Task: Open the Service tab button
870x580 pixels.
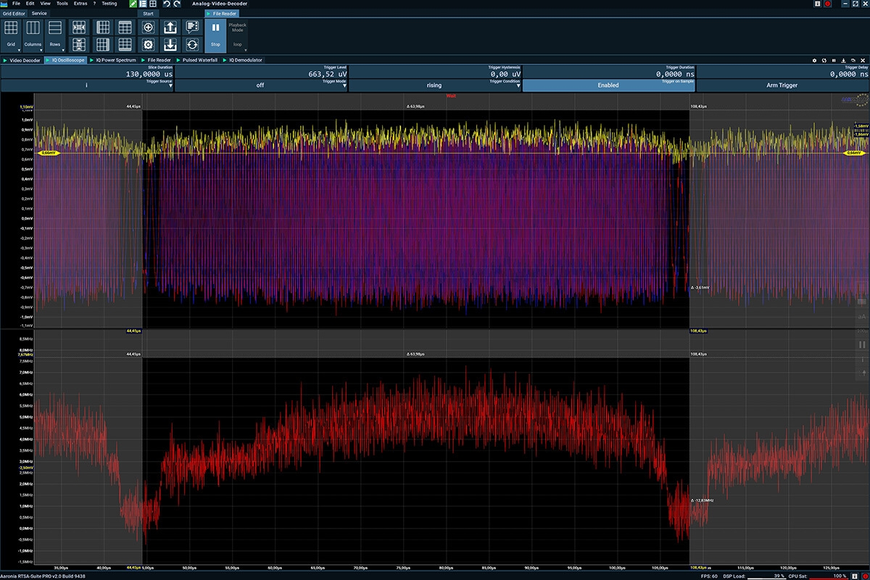Action: coord(39,13)
